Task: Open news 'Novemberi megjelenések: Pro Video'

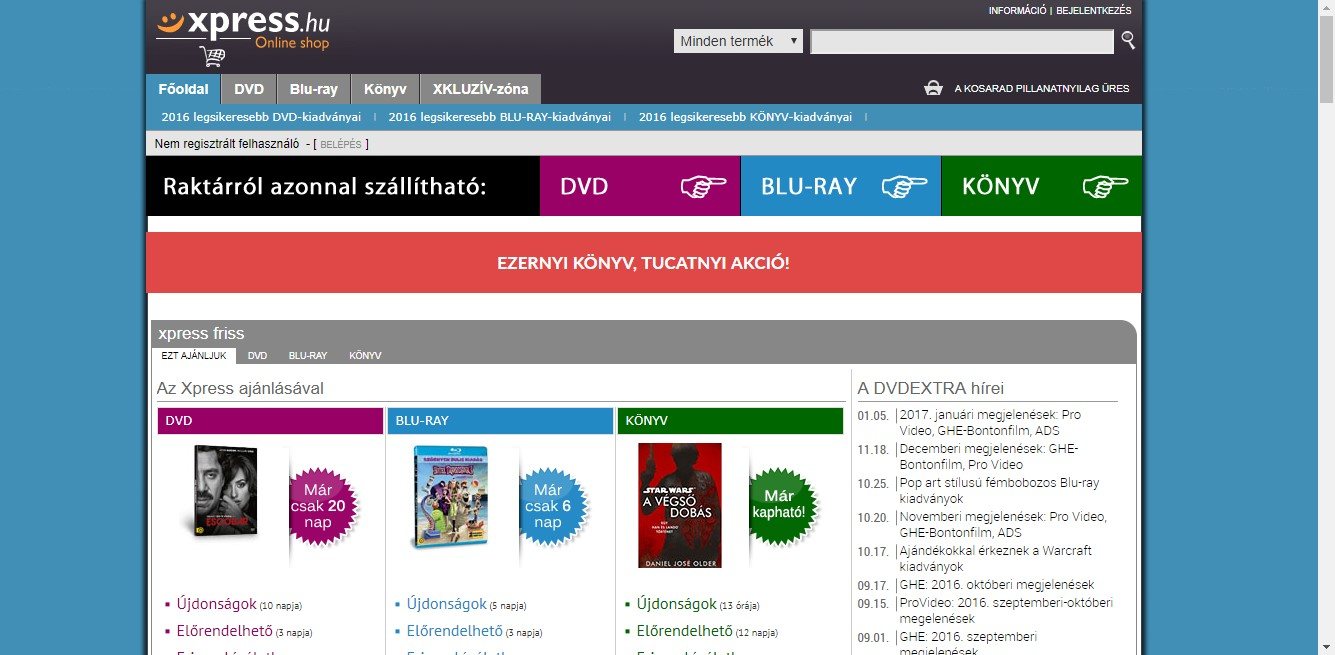Action: click(x=1003, y=524)
